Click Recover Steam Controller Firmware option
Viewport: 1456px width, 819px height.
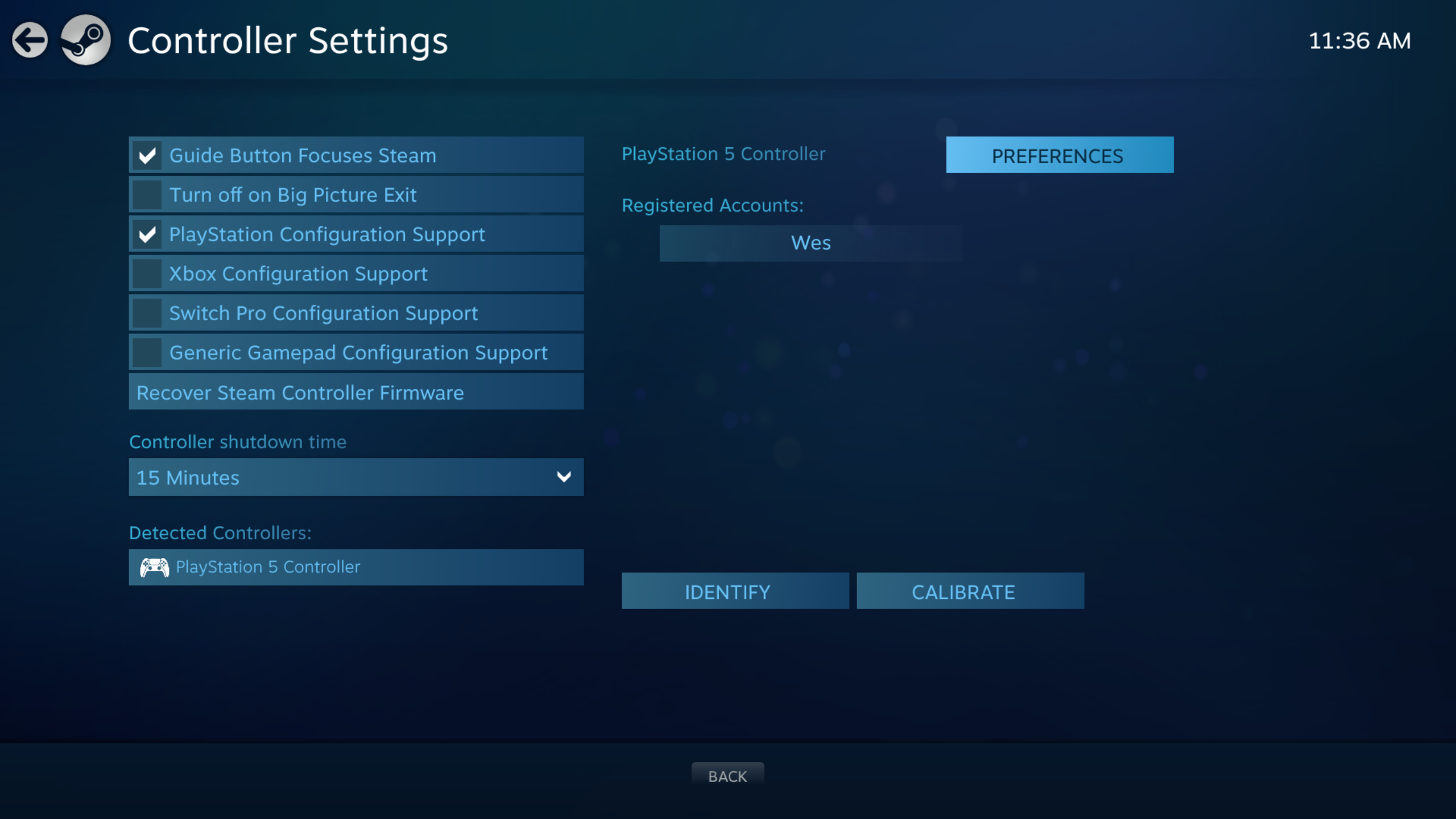(355, 392)
